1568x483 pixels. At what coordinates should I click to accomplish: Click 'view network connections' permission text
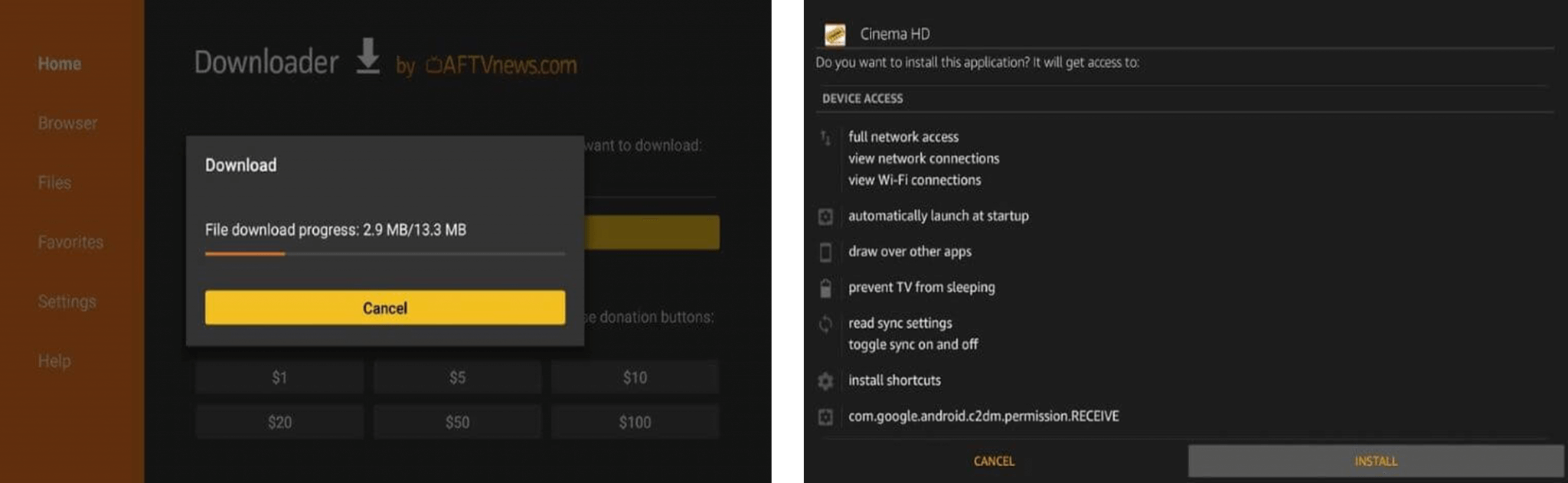click(923, 158)
